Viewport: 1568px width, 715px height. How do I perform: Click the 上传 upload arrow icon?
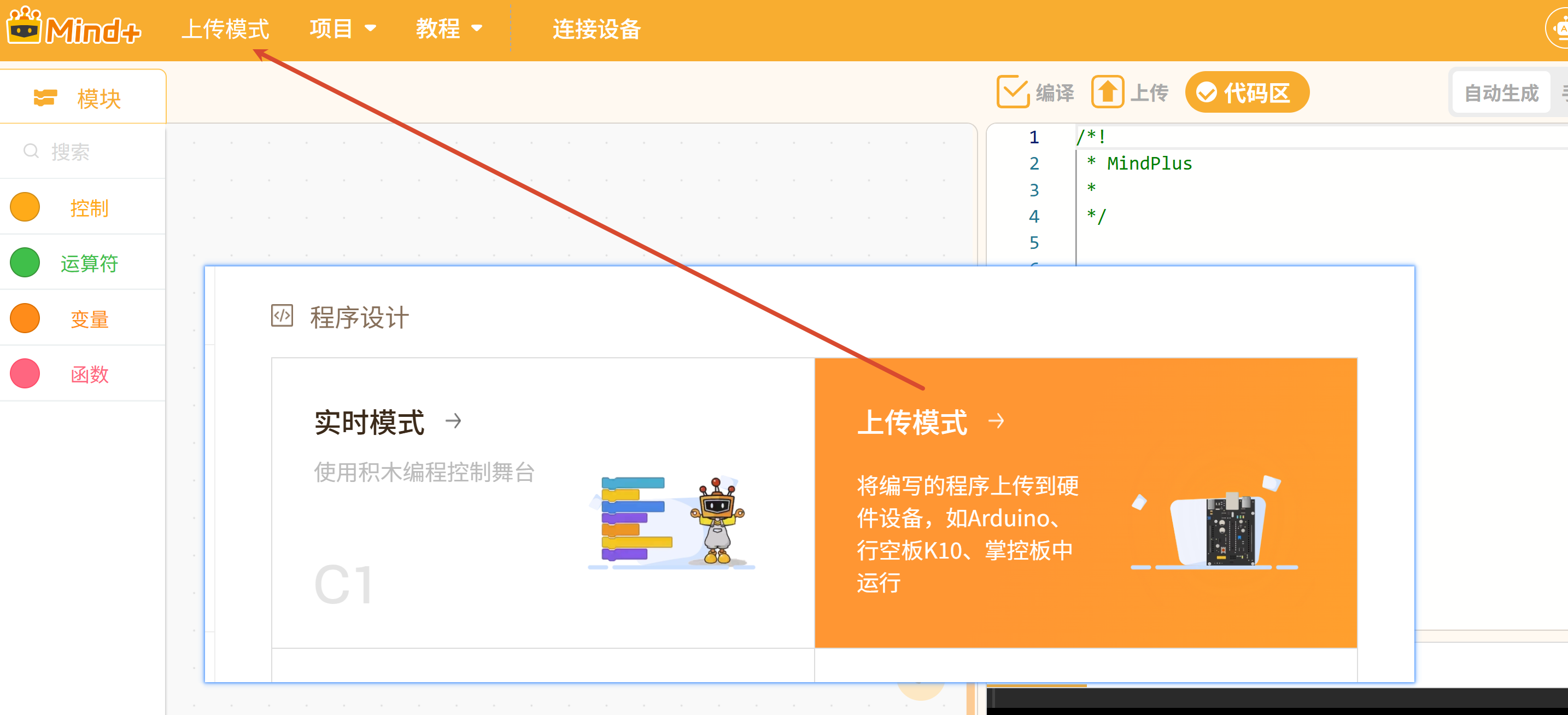(1107, 92)
